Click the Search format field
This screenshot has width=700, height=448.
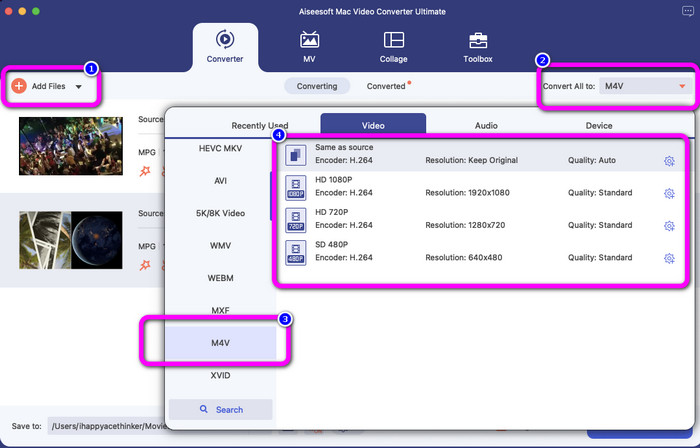(x=221, y=409)
